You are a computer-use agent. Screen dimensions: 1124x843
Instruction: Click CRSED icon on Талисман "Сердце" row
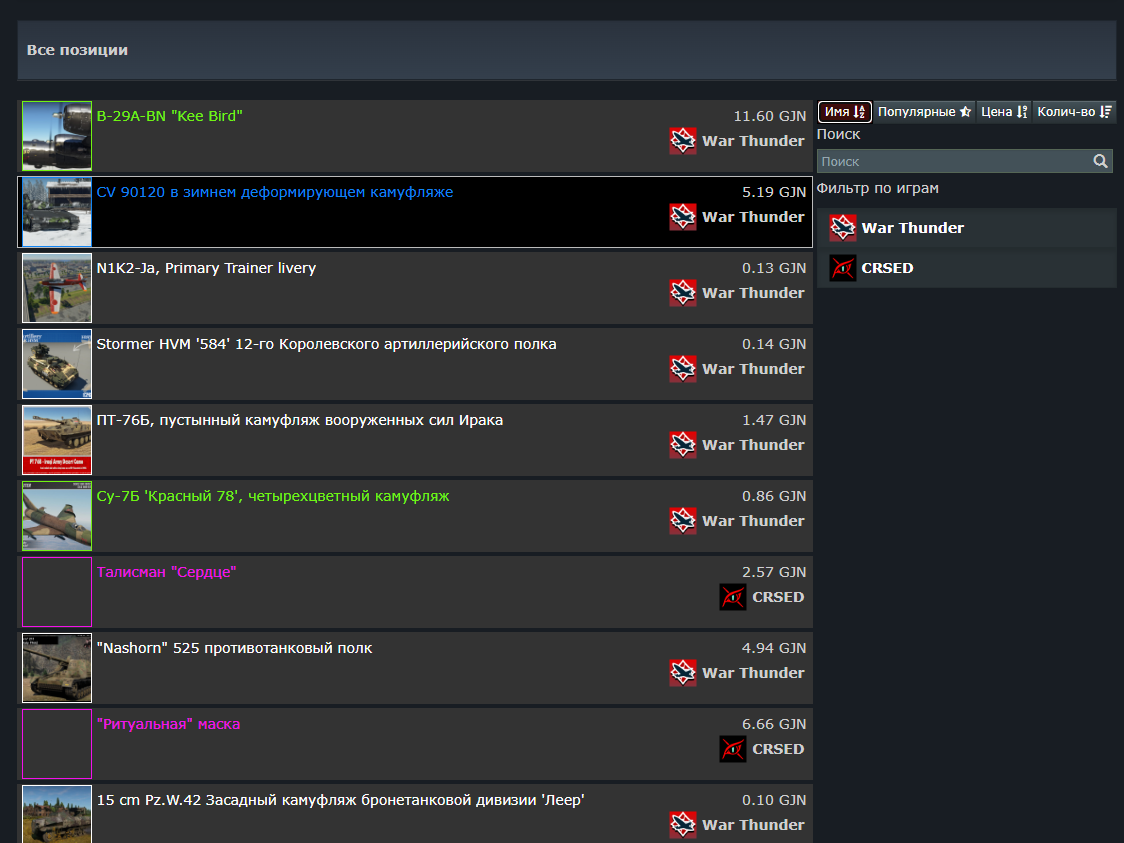(733, 596)
